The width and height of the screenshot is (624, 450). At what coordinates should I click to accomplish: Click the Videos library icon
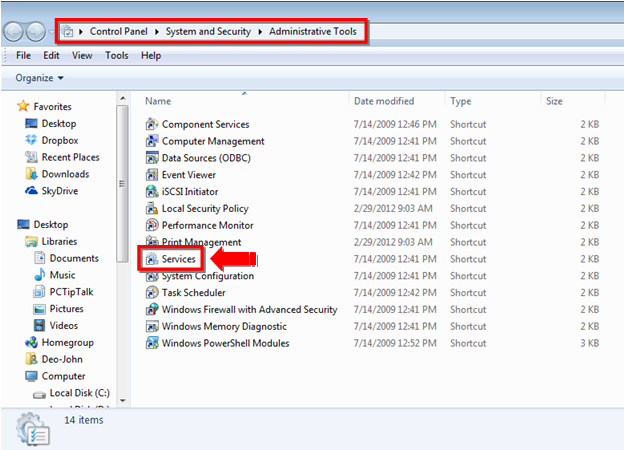point(39,325)
